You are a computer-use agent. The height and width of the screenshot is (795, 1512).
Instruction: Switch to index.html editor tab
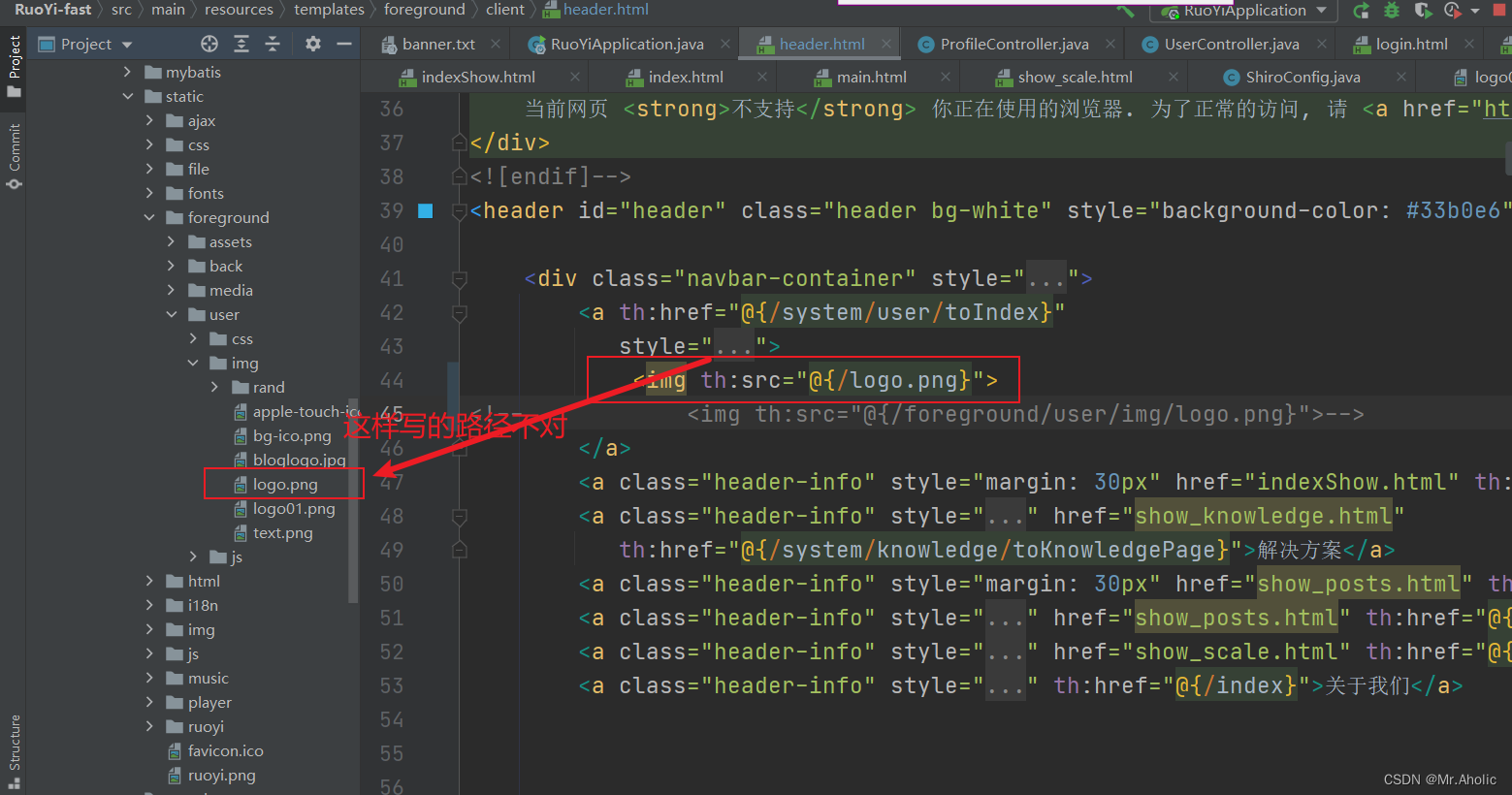click(x=686, y=77)
